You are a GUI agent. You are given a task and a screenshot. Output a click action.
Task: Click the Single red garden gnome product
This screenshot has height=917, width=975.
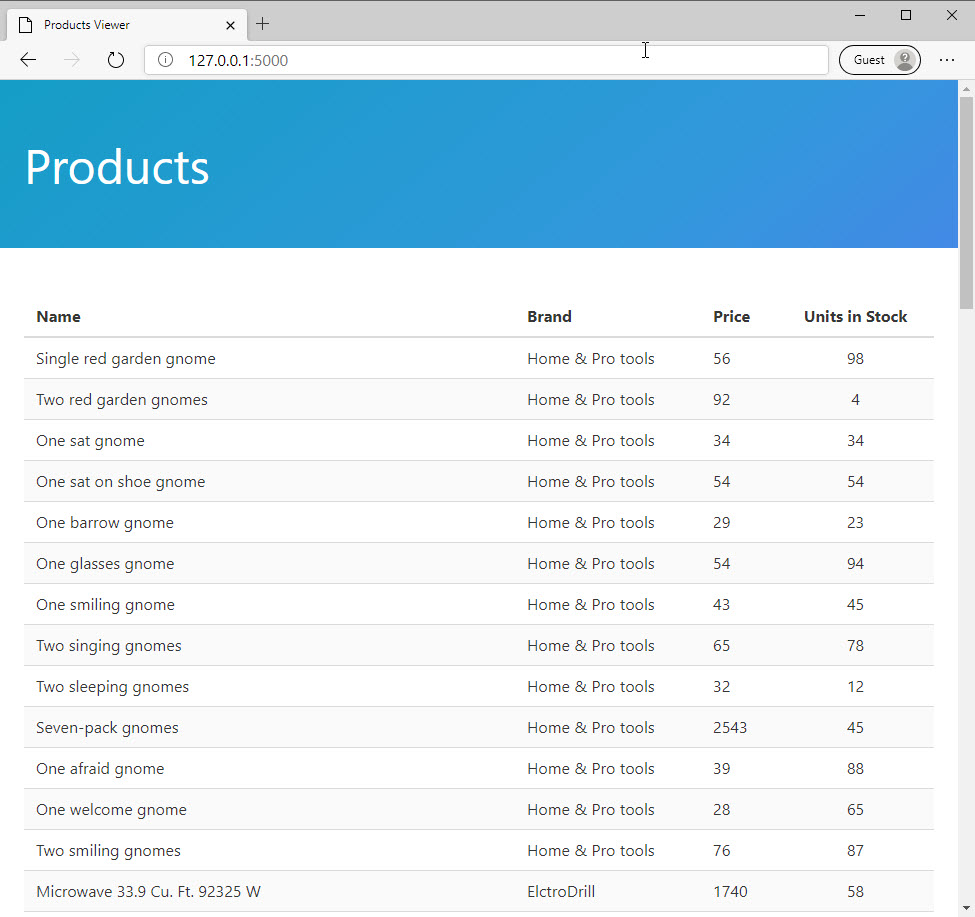(125, 358)
